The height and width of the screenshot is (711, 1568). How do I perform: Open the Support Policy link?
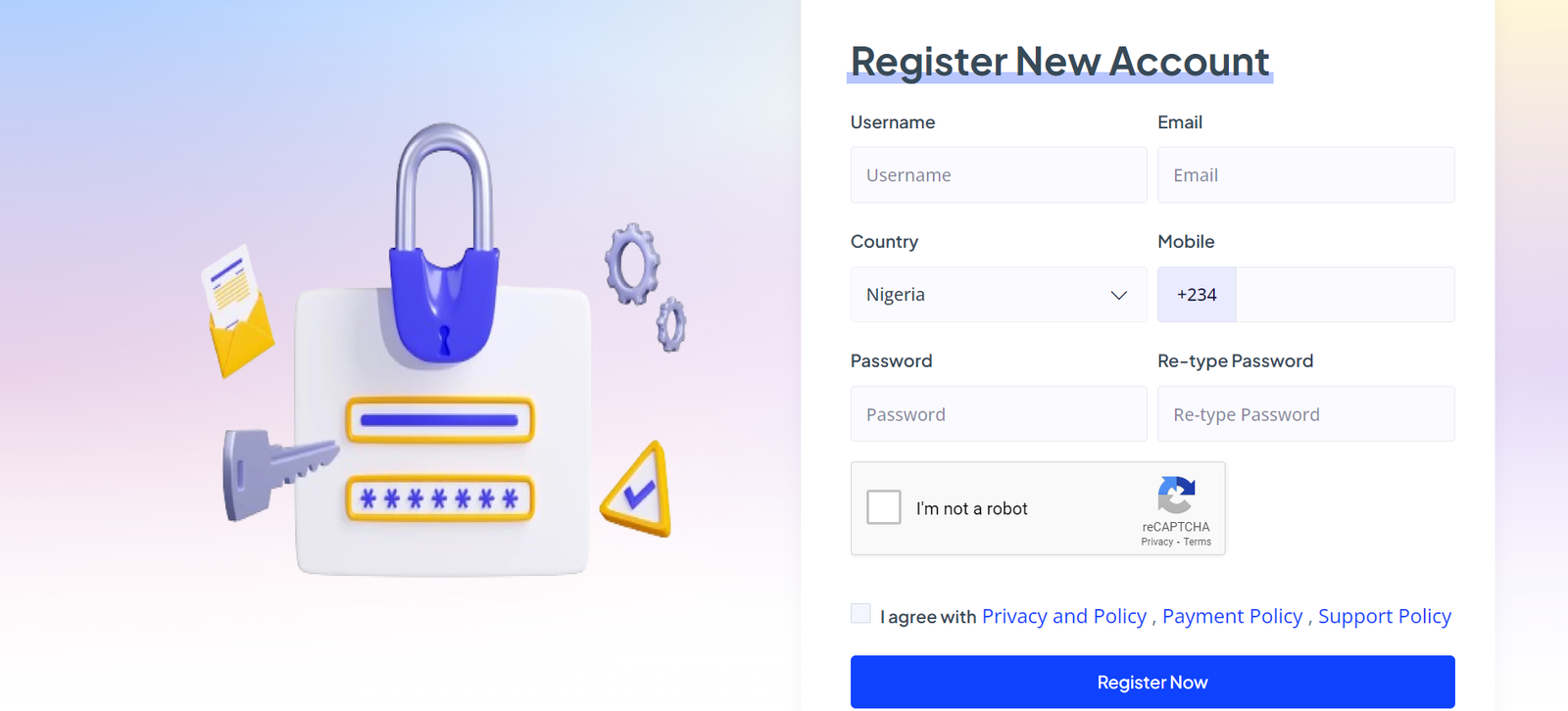click(1384, 617)
